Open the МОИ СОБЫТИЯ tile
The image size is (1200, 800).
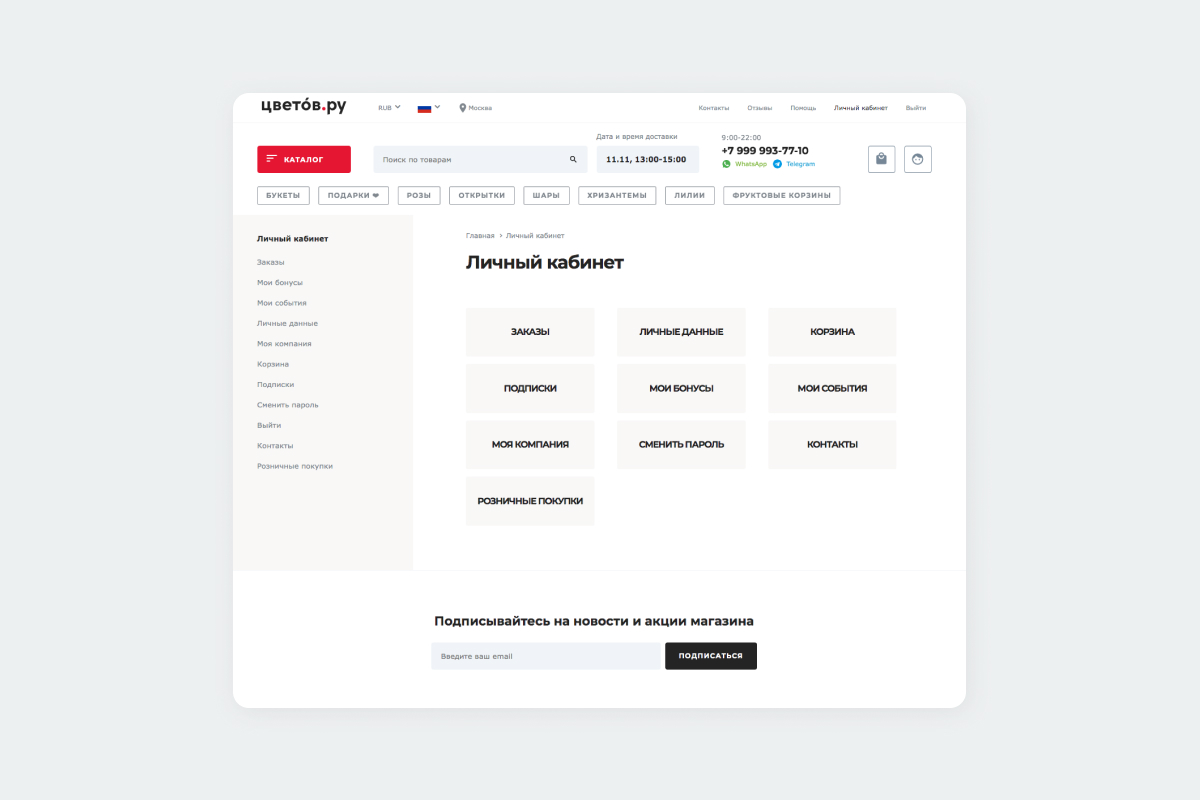click(832, 388)
